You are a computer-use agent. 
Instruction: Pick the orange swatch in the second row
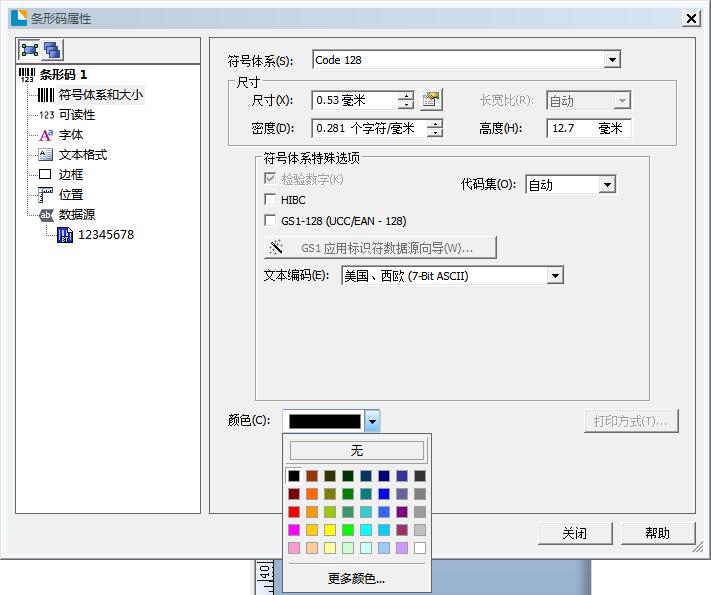312,494
